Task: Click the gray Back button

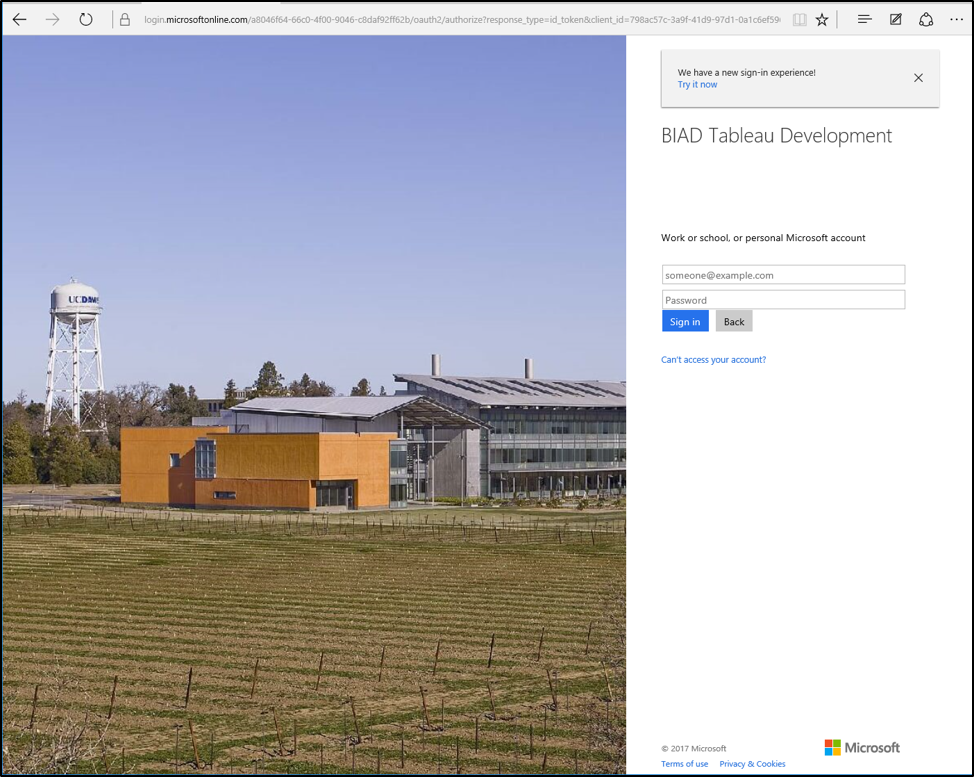Action: click(x=734, y=322)
